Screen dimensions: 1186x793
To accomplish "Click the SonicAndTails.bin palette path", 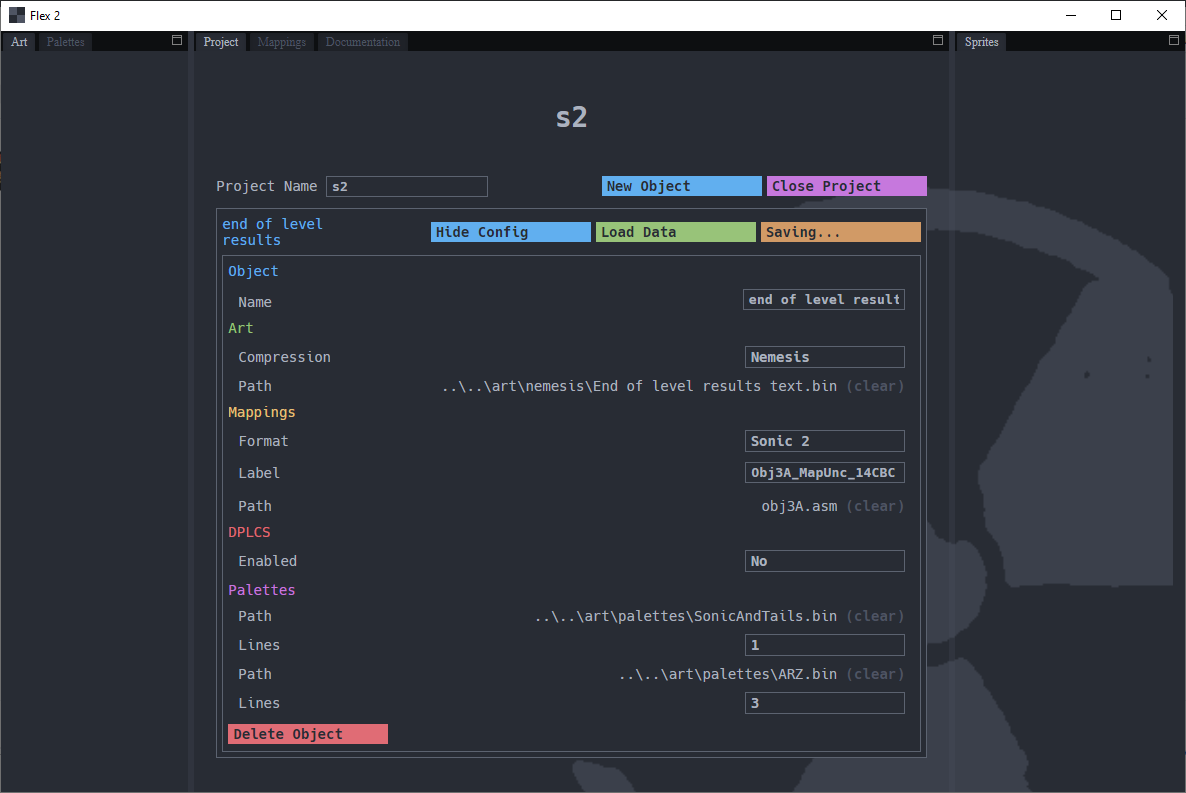I will click(686, 617).
